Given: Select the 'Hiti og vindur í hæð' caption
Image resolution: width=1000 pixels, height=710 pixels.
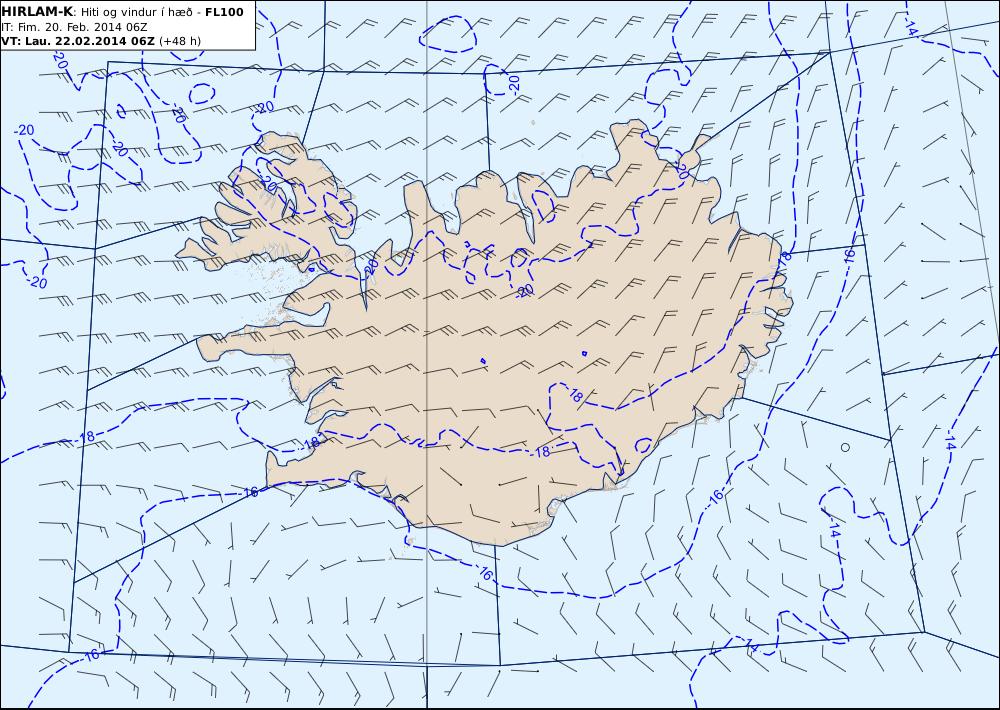Looking at the screenshot, I should point(138,12).
